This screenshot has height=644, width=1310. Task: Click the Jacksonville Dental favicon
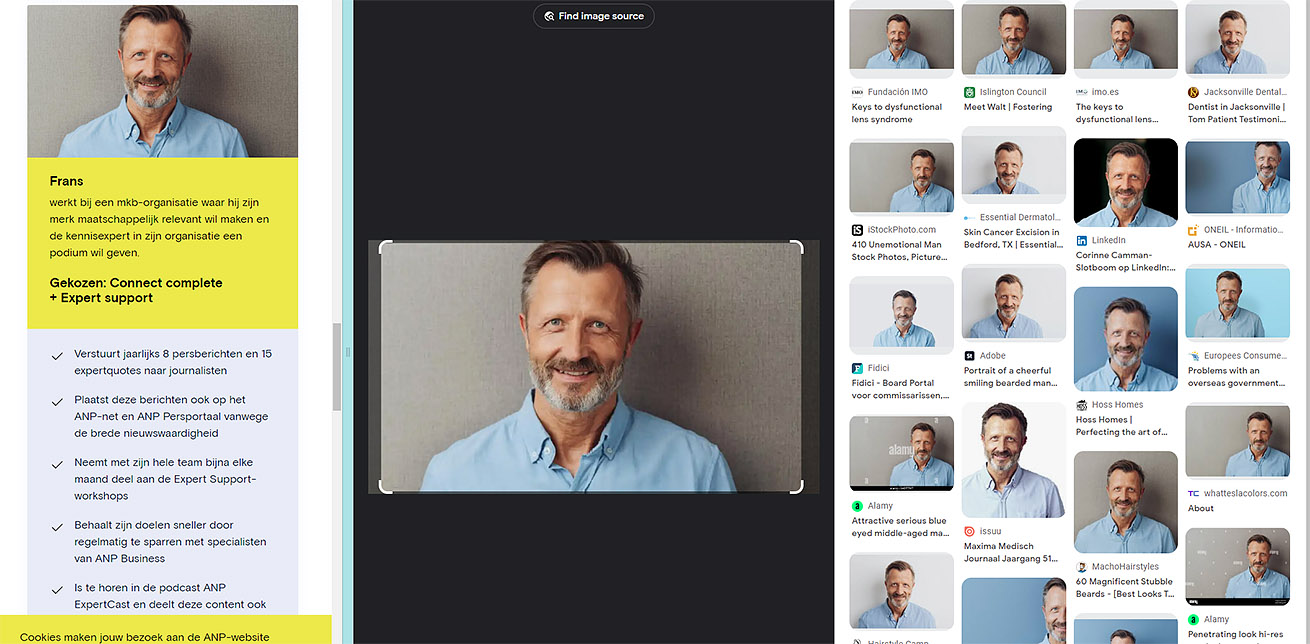(1193, 92)
